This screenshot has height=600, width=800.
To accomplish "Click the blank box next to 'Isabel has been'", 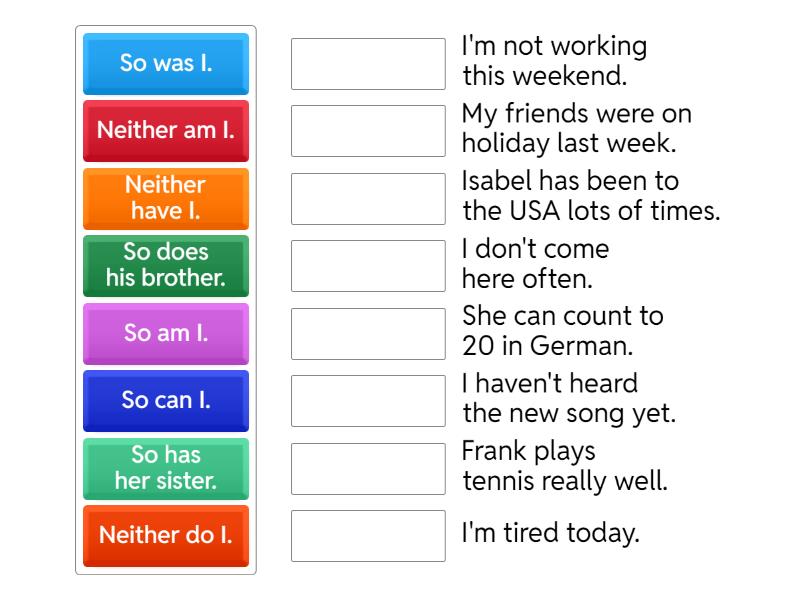I will pos(368,199).
